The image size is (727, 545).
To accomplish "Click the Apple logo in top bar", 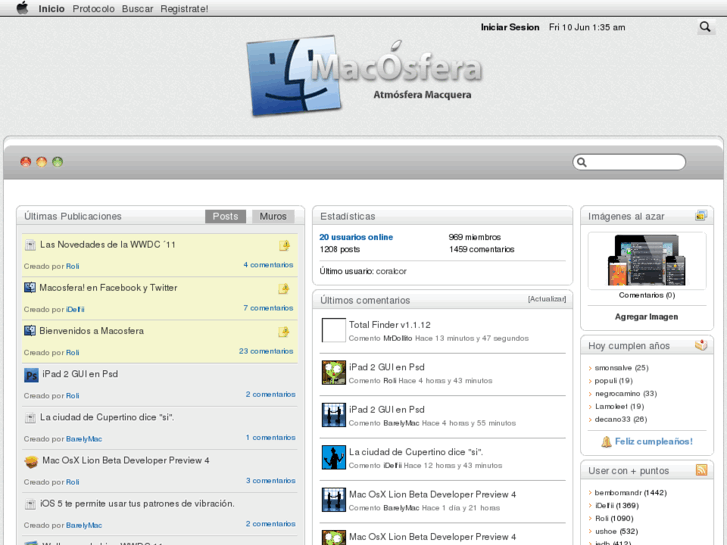I will click(22, 8).
